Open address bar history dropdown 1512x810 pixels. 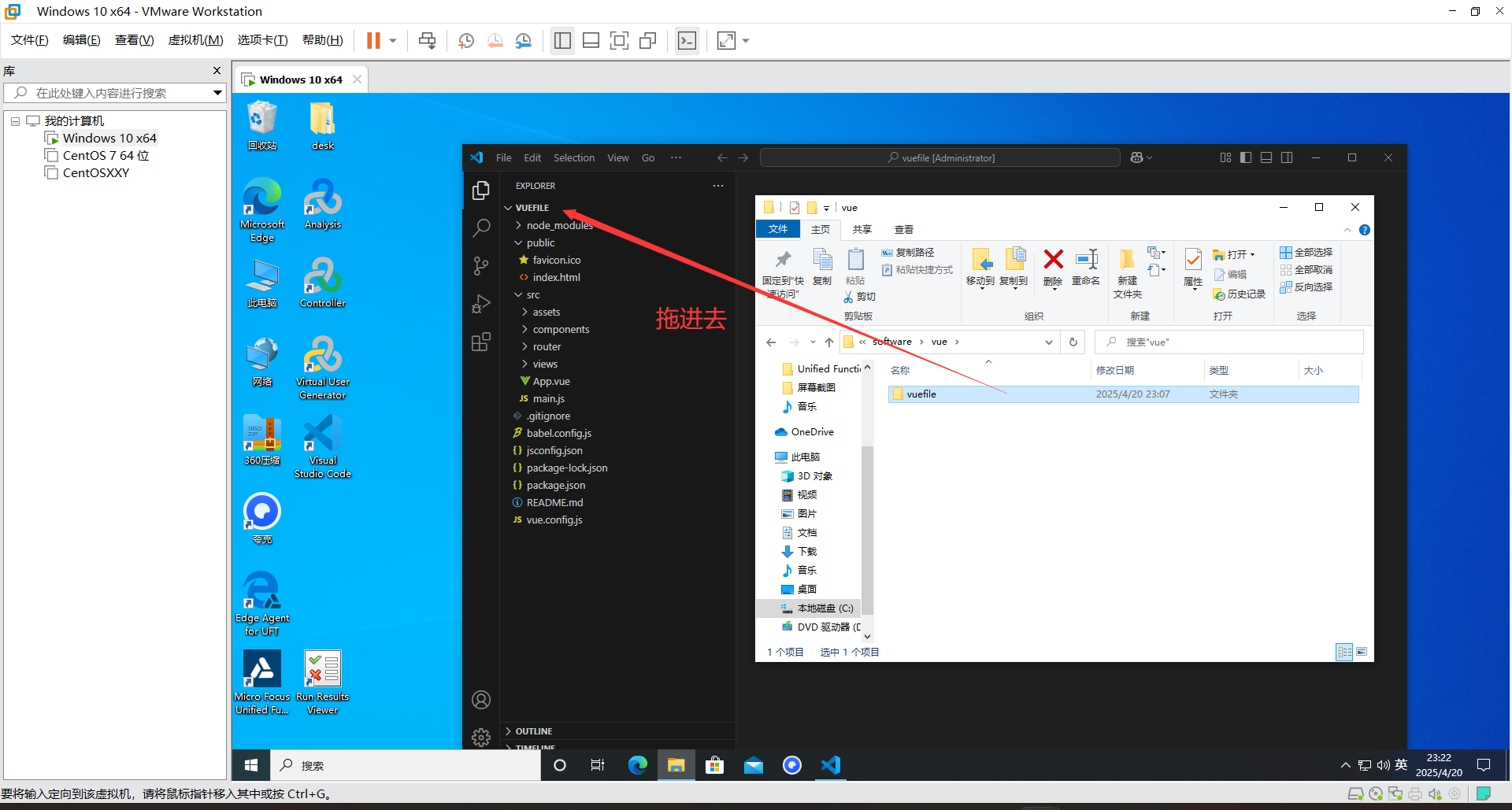(1048, 342)
